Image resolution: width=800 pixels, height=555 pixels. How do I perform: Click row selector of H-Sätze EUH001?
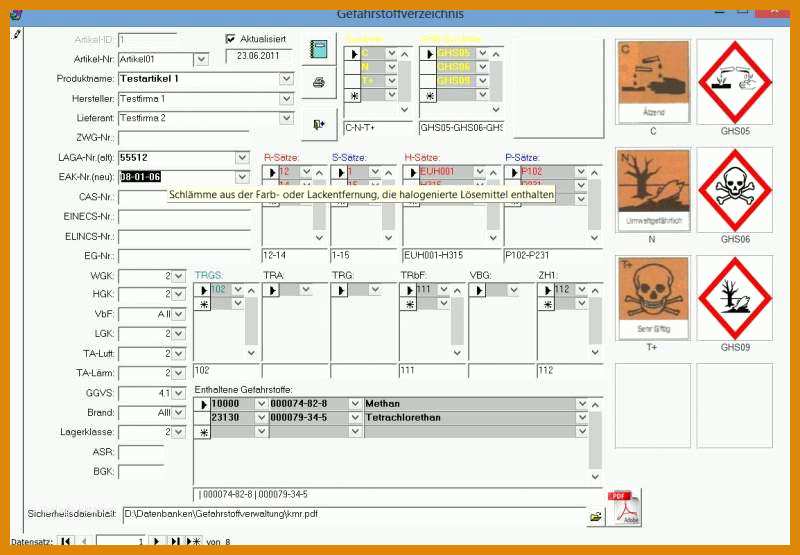pos(412,172)
